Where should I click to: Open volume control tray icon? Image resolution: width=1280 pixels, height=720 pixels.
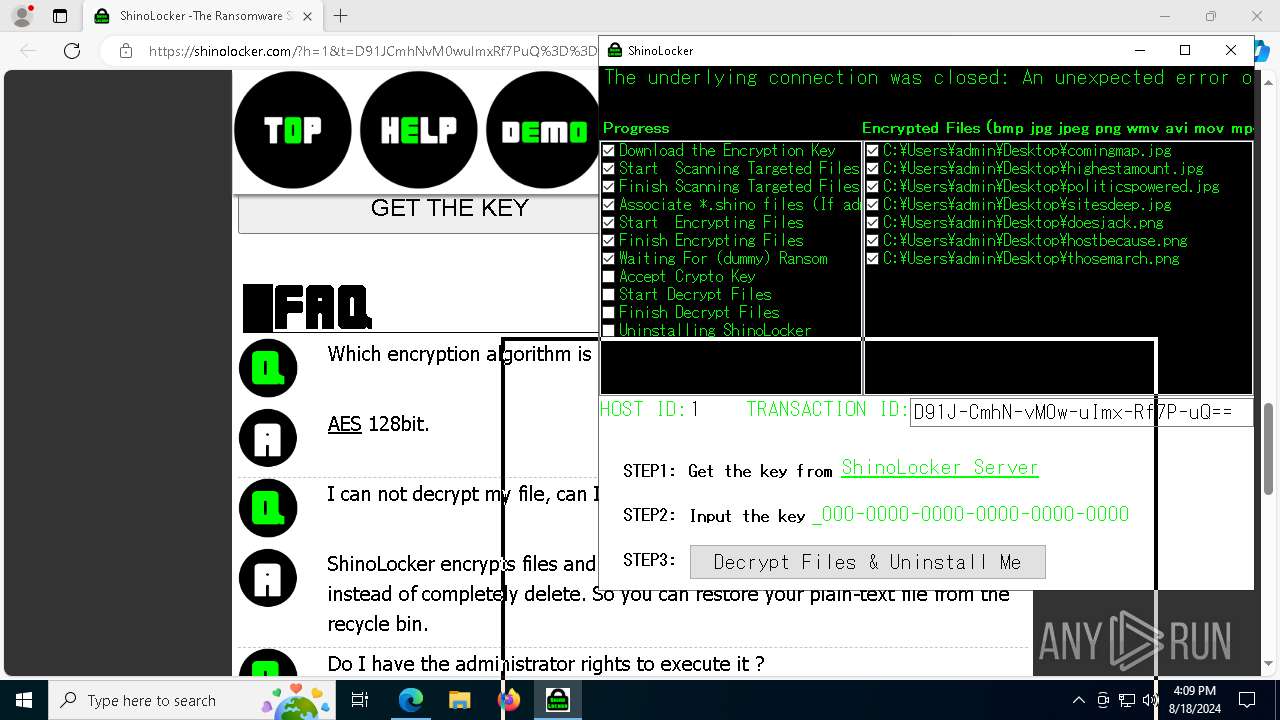(x=1151, y=700)
